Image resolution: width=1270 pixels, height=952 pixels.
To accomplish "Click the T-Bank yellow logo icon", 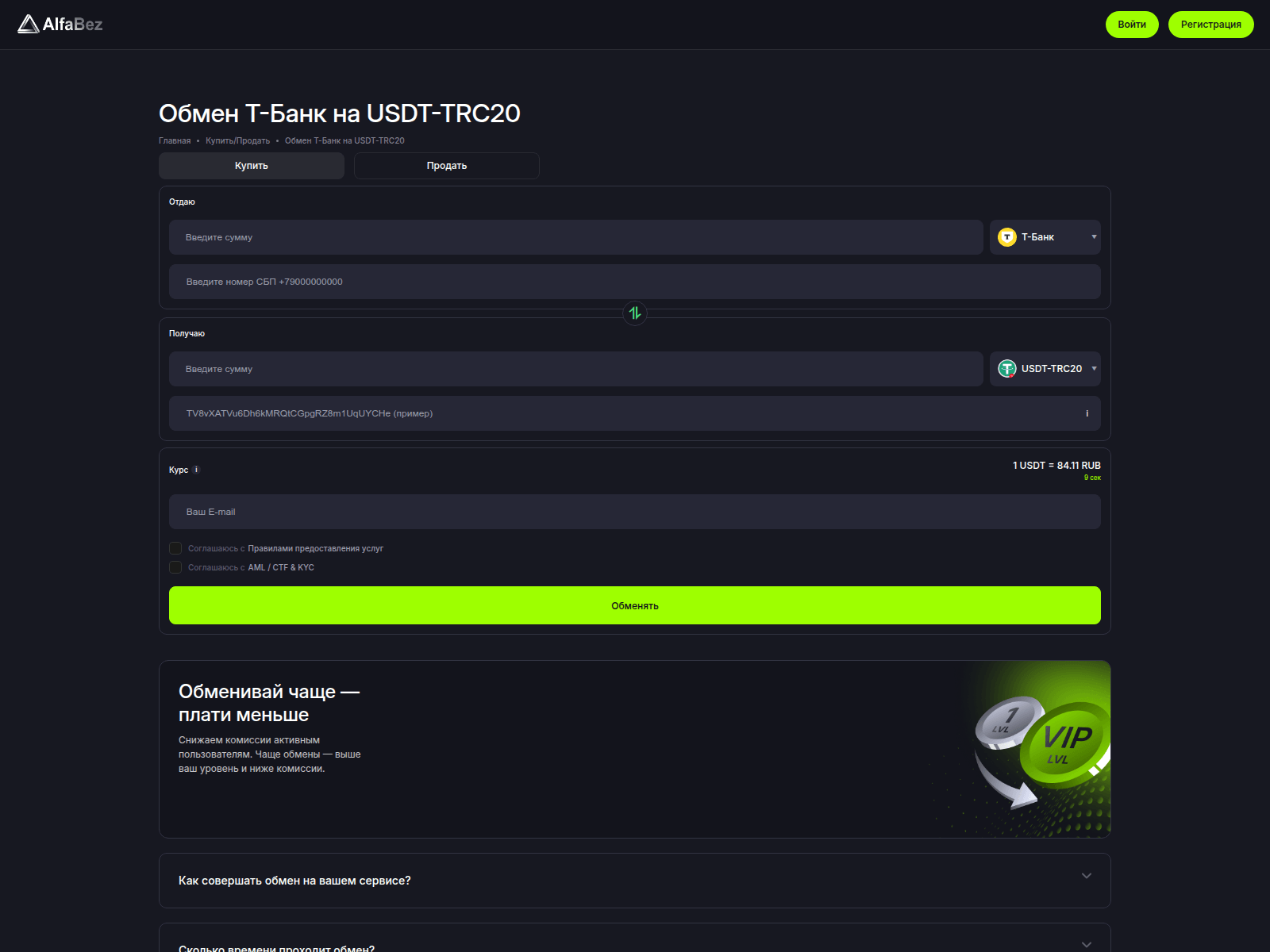I will pyautogui.click(x=1007, y=237).
